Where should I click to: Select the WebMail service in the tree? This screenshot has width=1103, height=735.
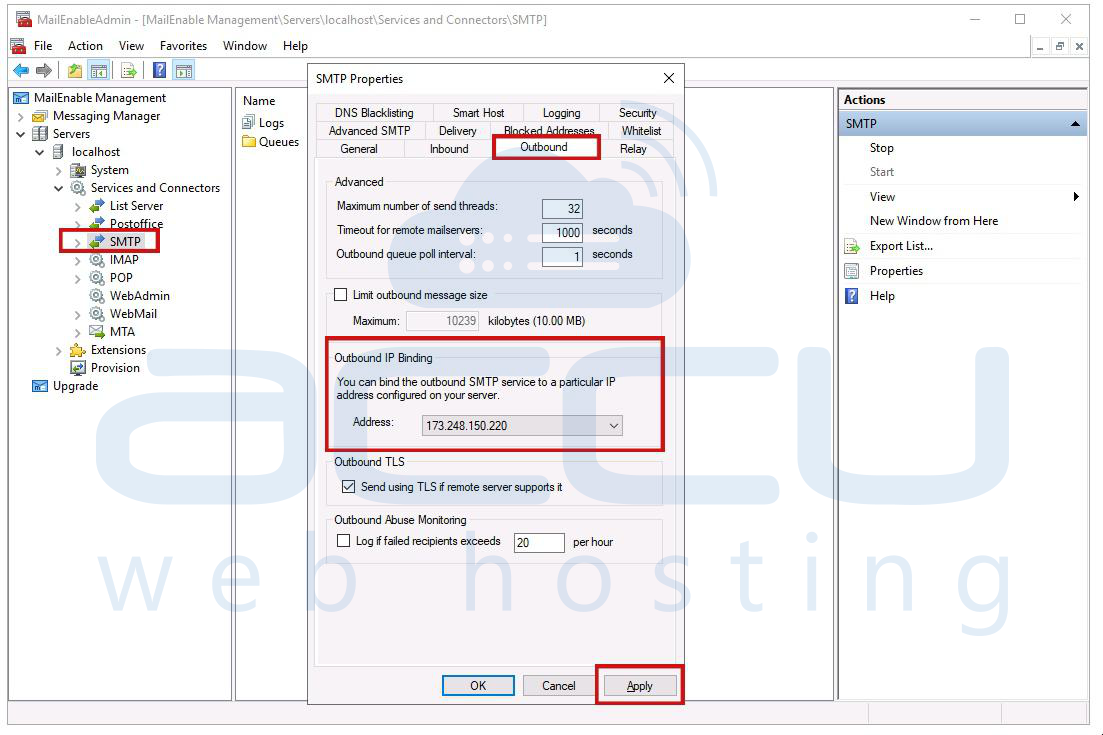pos(133,314)
